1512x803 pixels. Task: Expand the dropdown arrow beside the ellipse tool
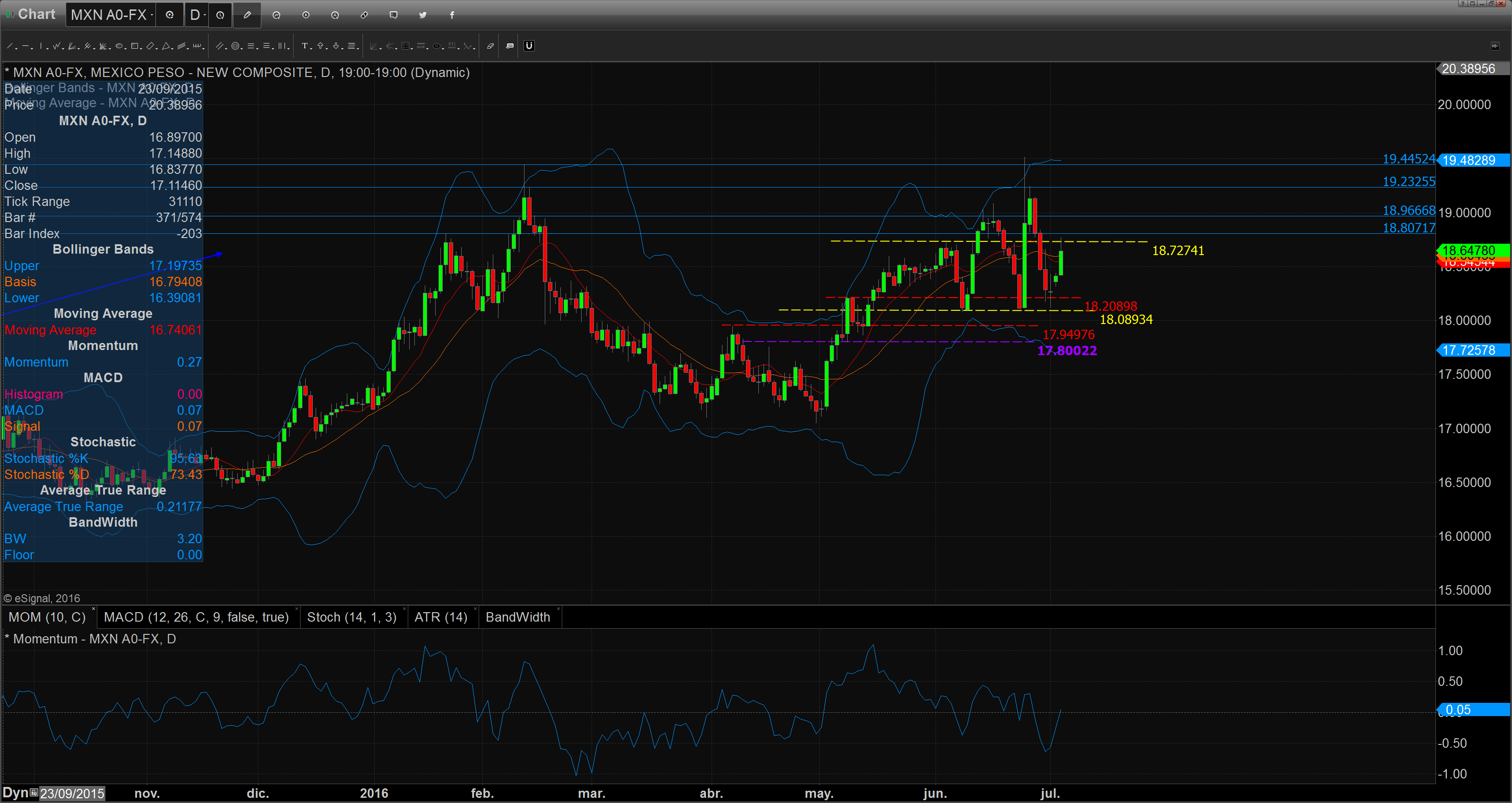[x=126, y=48]
